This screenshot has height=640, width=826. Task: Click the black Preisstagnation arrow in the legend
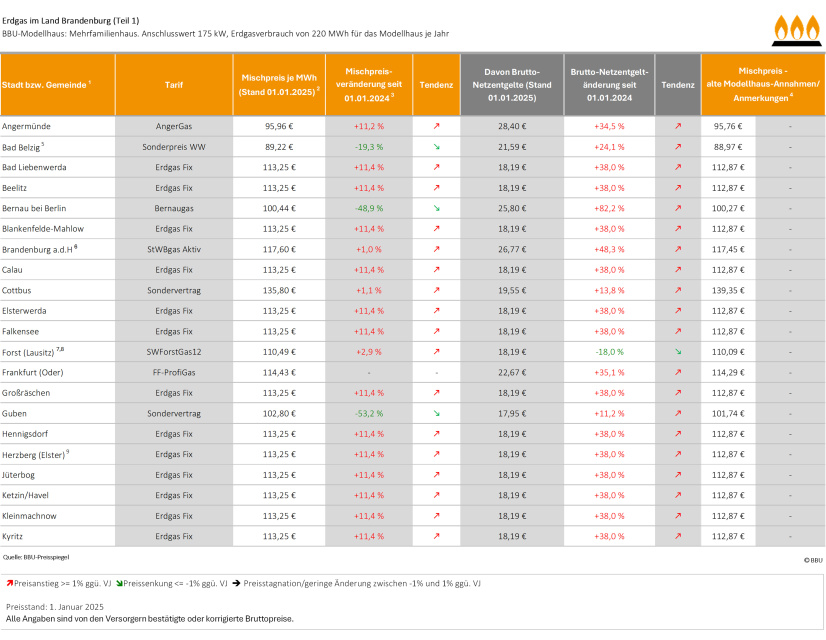236,583
